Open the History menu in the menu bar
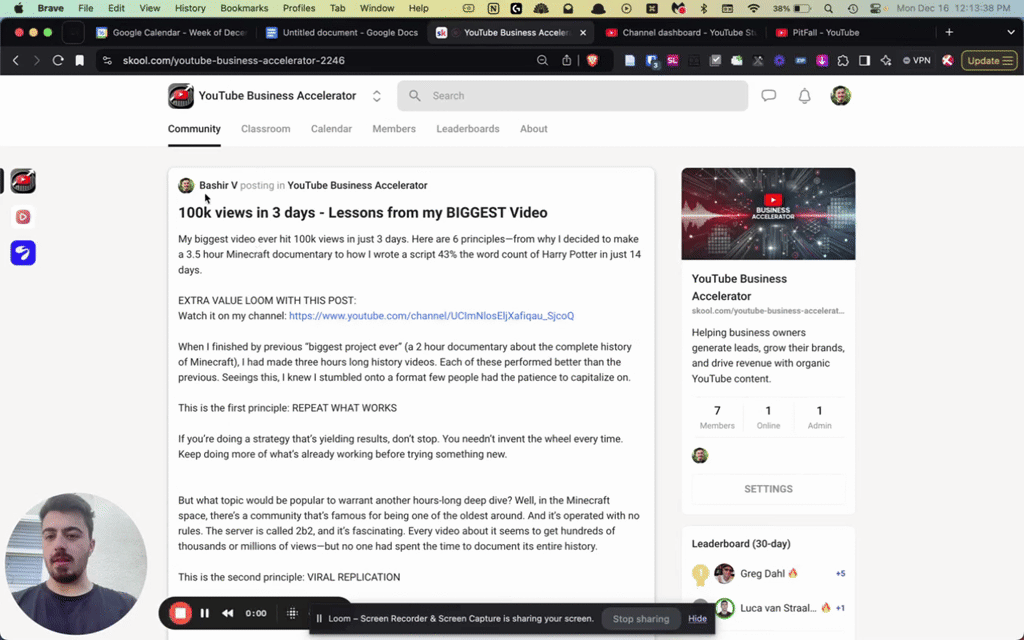 pyautogui.click(x=190, y=8)
